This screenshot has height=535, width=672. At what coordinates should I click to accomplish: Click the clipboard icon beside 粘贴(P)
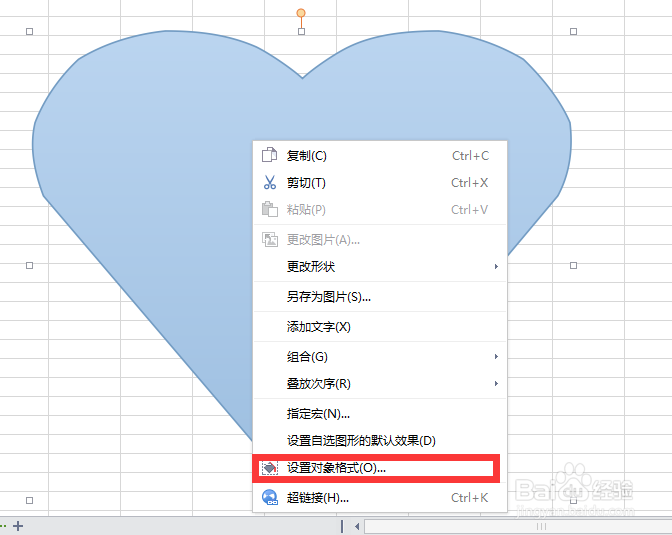(x=270, y=209)
